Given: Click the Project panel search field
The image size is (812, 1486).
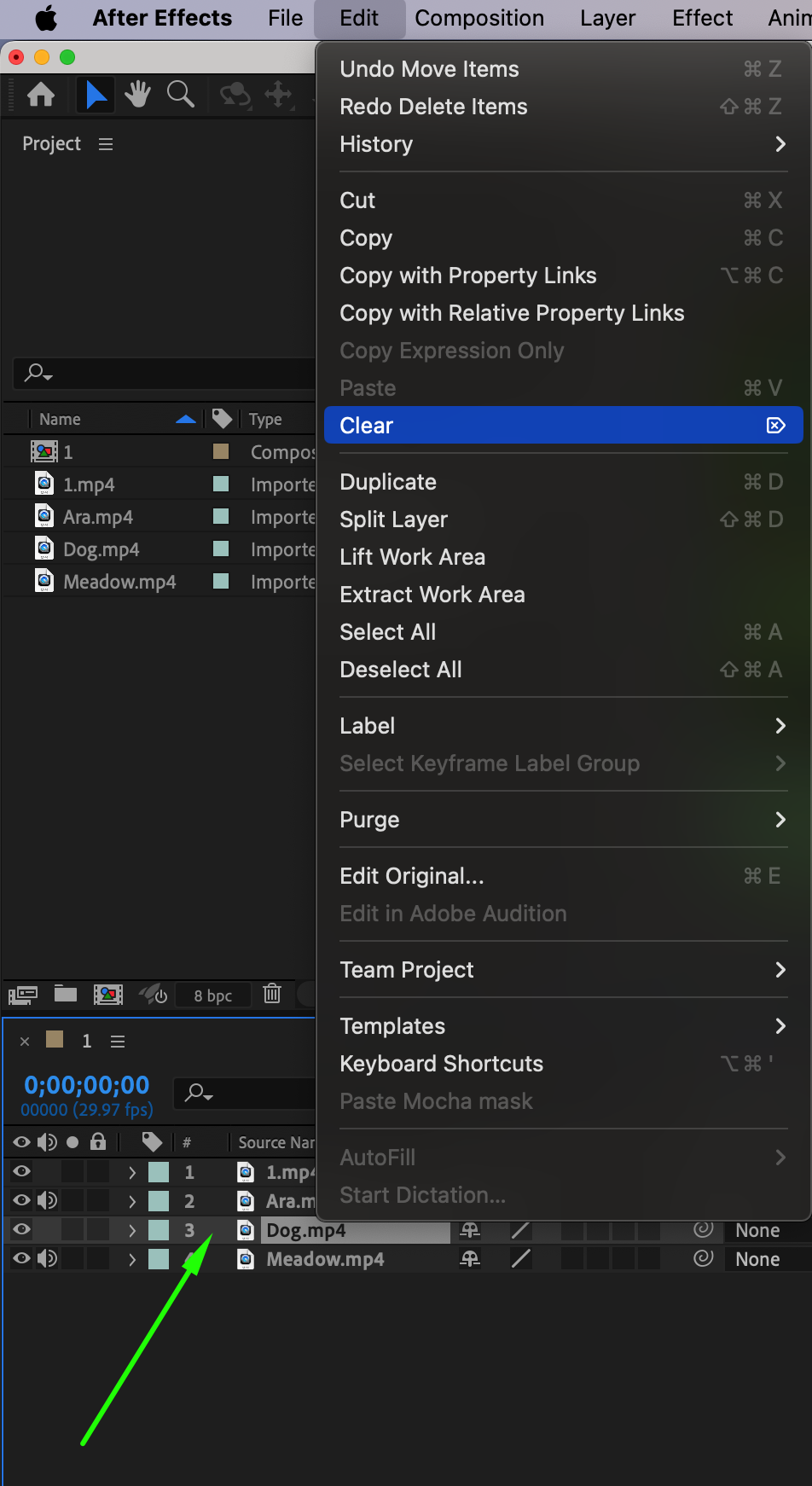Looking at the screenshot, I should (162, 374).
